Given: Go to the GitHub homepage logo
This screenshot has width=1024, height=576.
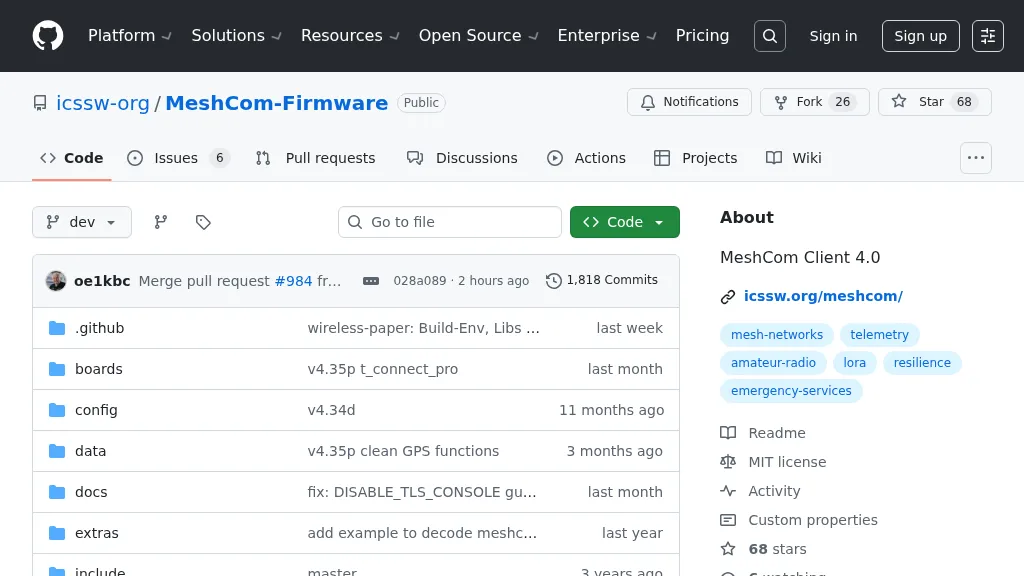Looking at the screenshot, I should (48, 35).
